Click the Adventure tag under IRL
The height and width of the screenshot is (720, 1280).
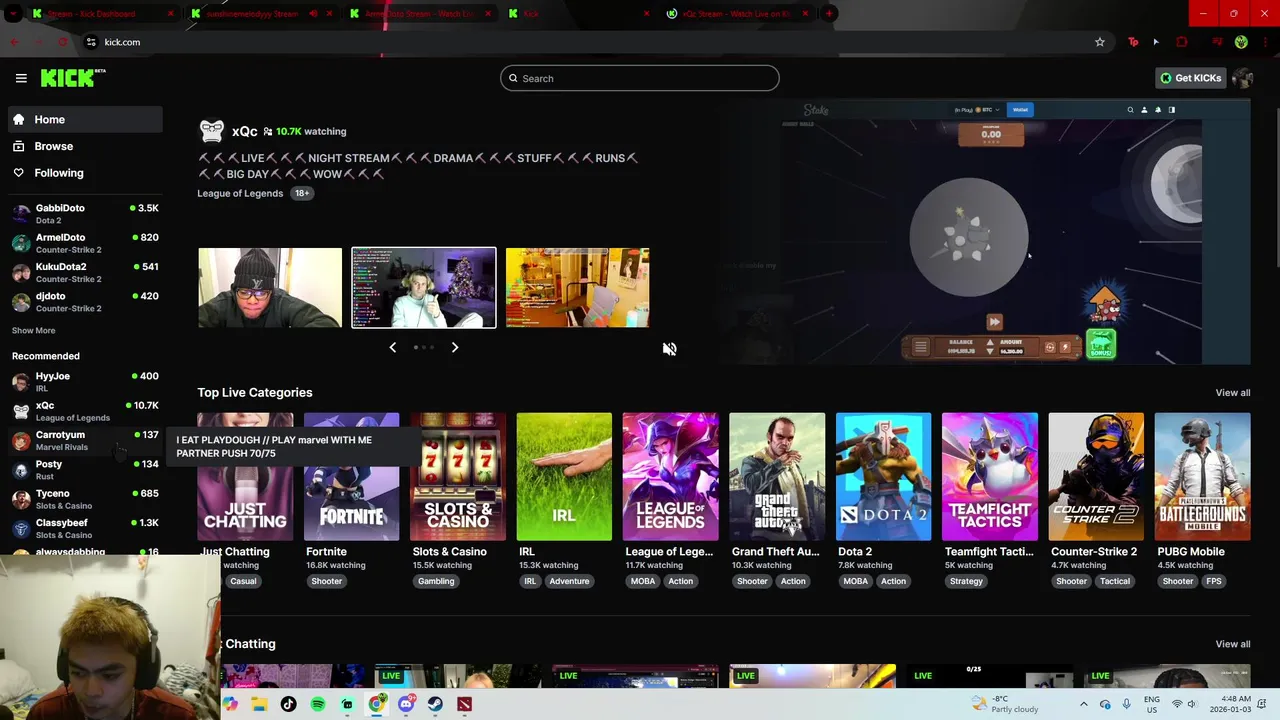pos(569,581)
